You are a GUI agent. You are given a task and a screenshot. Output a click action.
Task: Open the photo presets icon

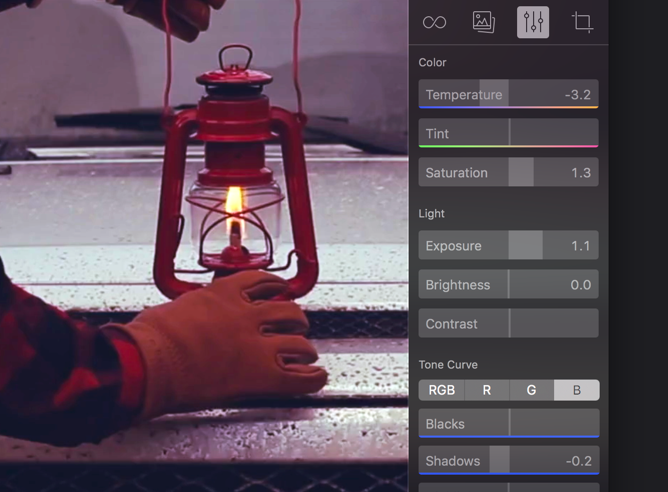click(484, 22)
